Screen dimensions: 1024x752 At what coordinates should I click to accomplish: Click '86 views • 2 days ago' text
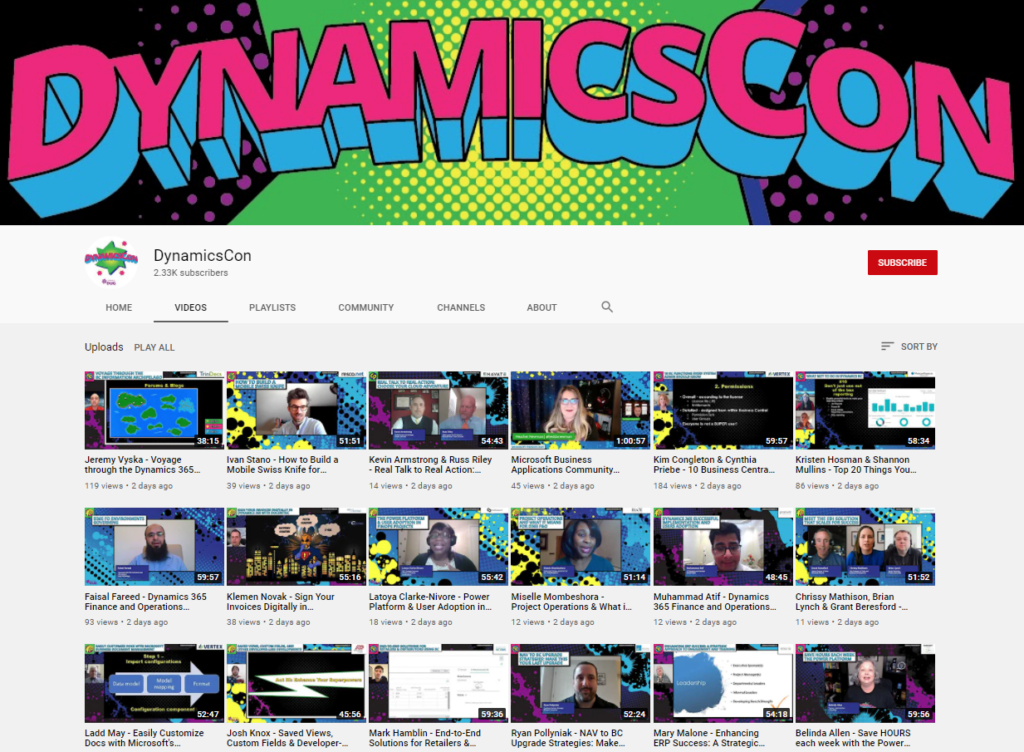pos(837,486)
